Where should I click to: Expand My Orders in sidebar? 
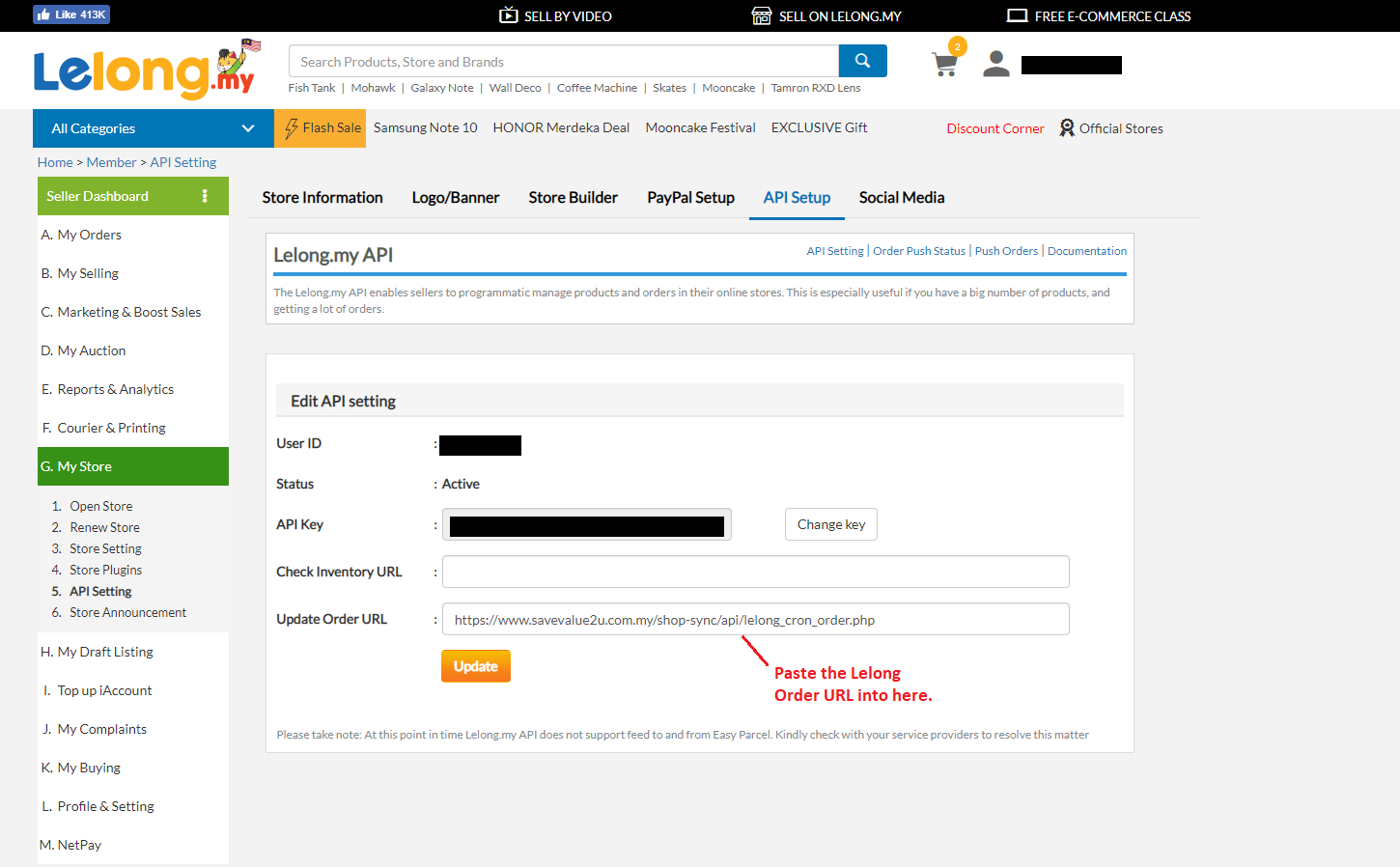[89, 235]
